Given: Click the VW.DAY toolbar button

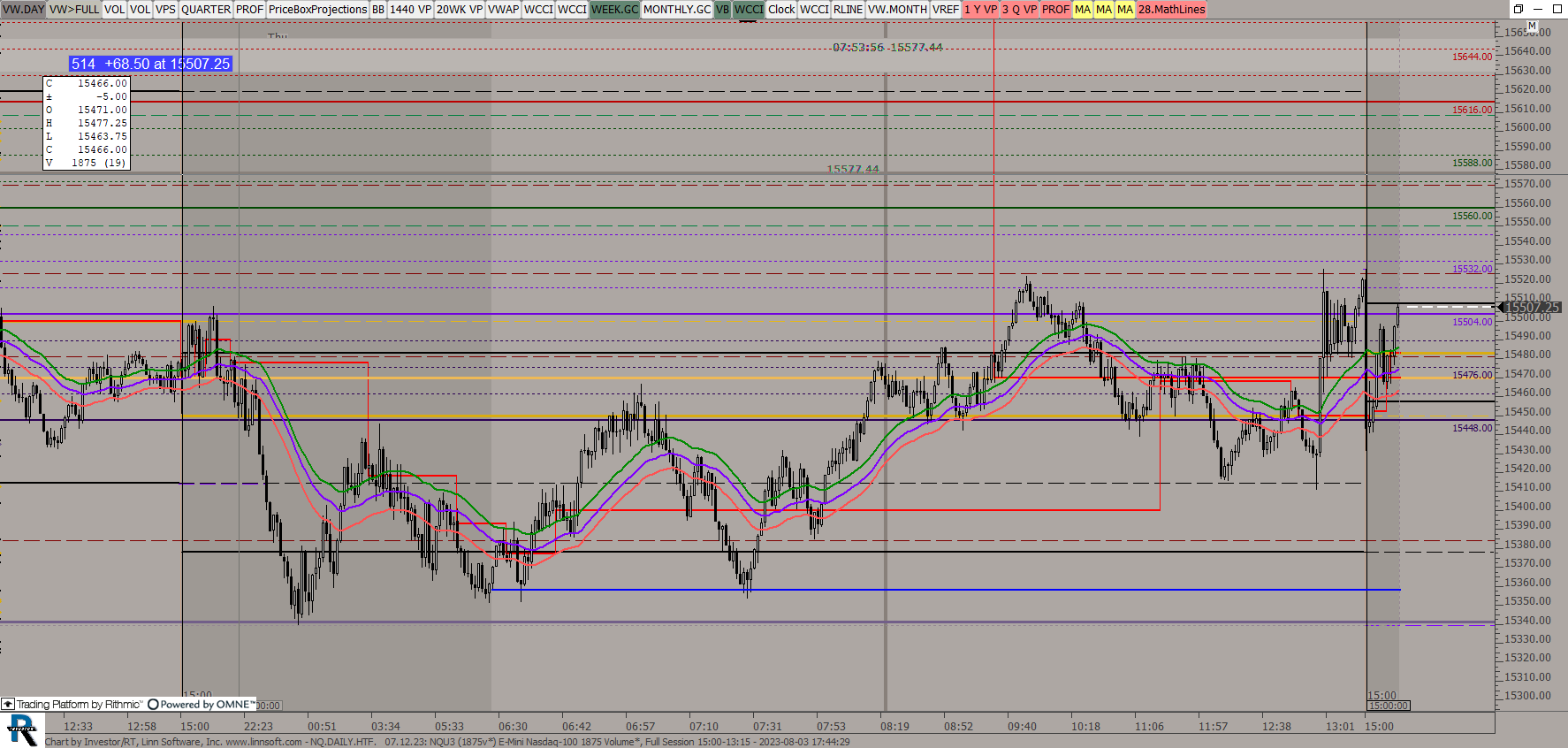Looking at the screenshot, I should click(x=24, y=9).
